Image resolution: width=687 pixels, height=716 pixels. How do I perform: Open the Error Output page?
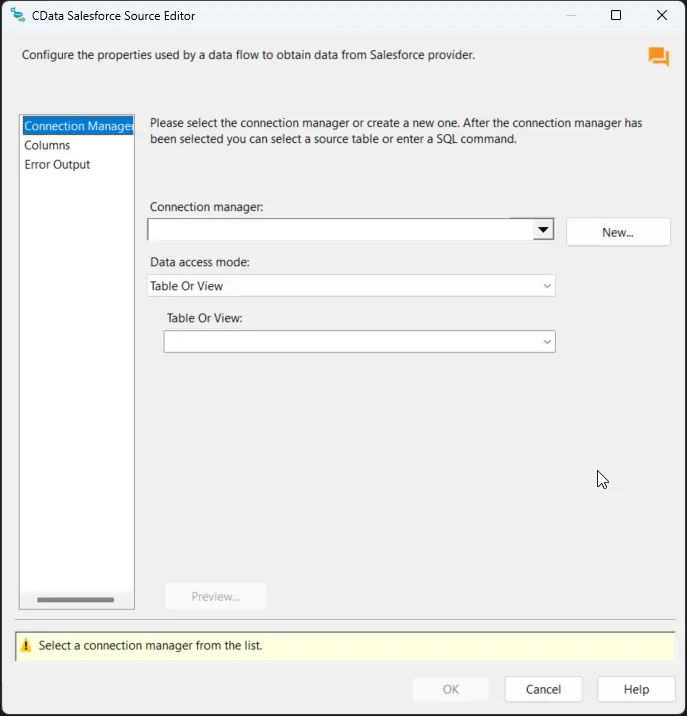click(x=57, y=164)
